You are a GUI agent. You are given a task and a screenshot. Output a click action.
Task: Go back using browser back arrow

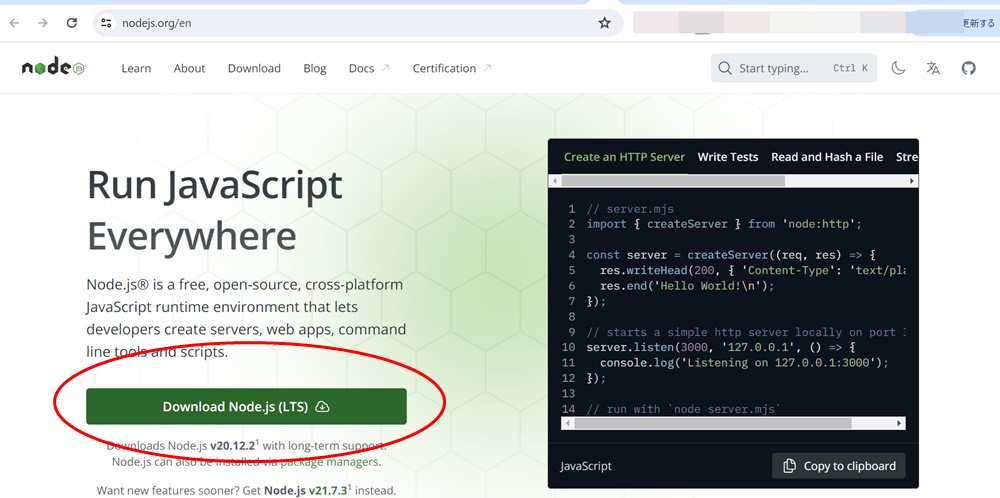point(14,23)
